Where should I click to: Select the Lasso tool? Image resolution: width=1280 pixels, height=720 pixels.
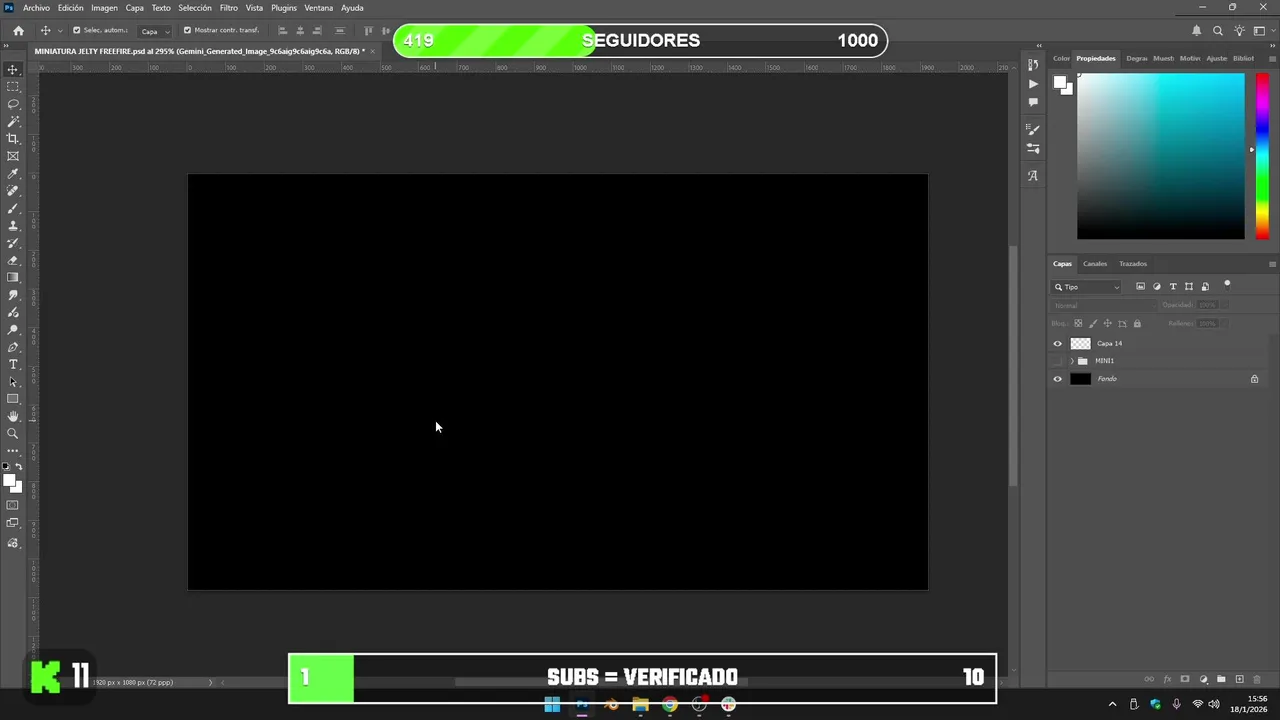coord(13,104)
